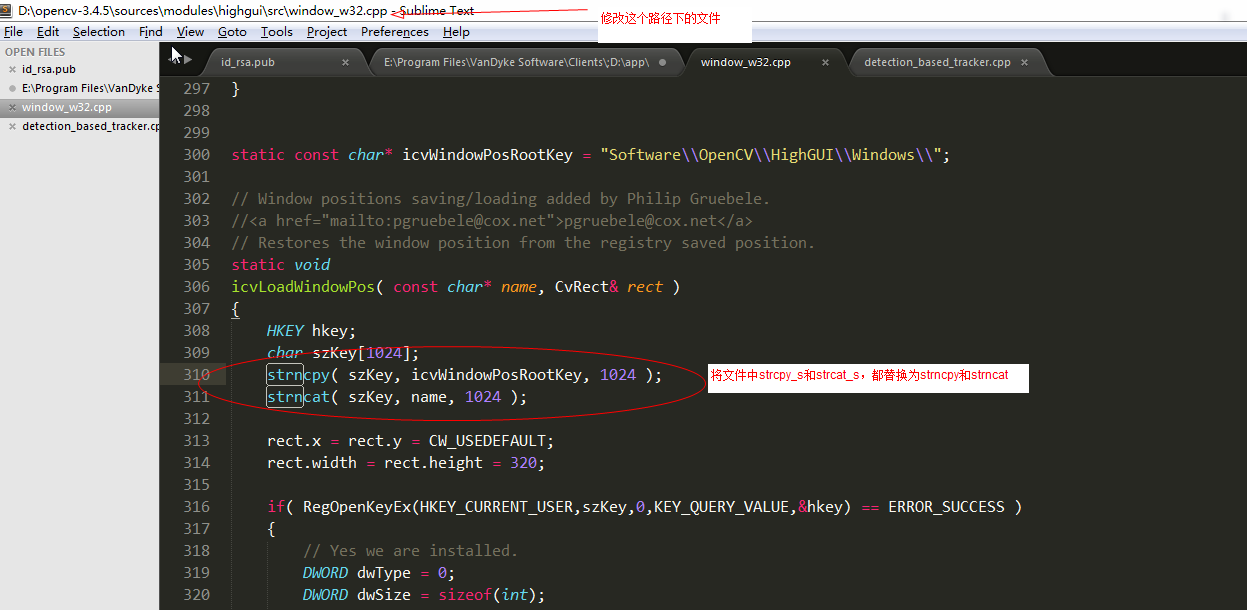Click unsaved dot beside VanDyke file in sidebar
1247x610 pixels.
[12, 88]
